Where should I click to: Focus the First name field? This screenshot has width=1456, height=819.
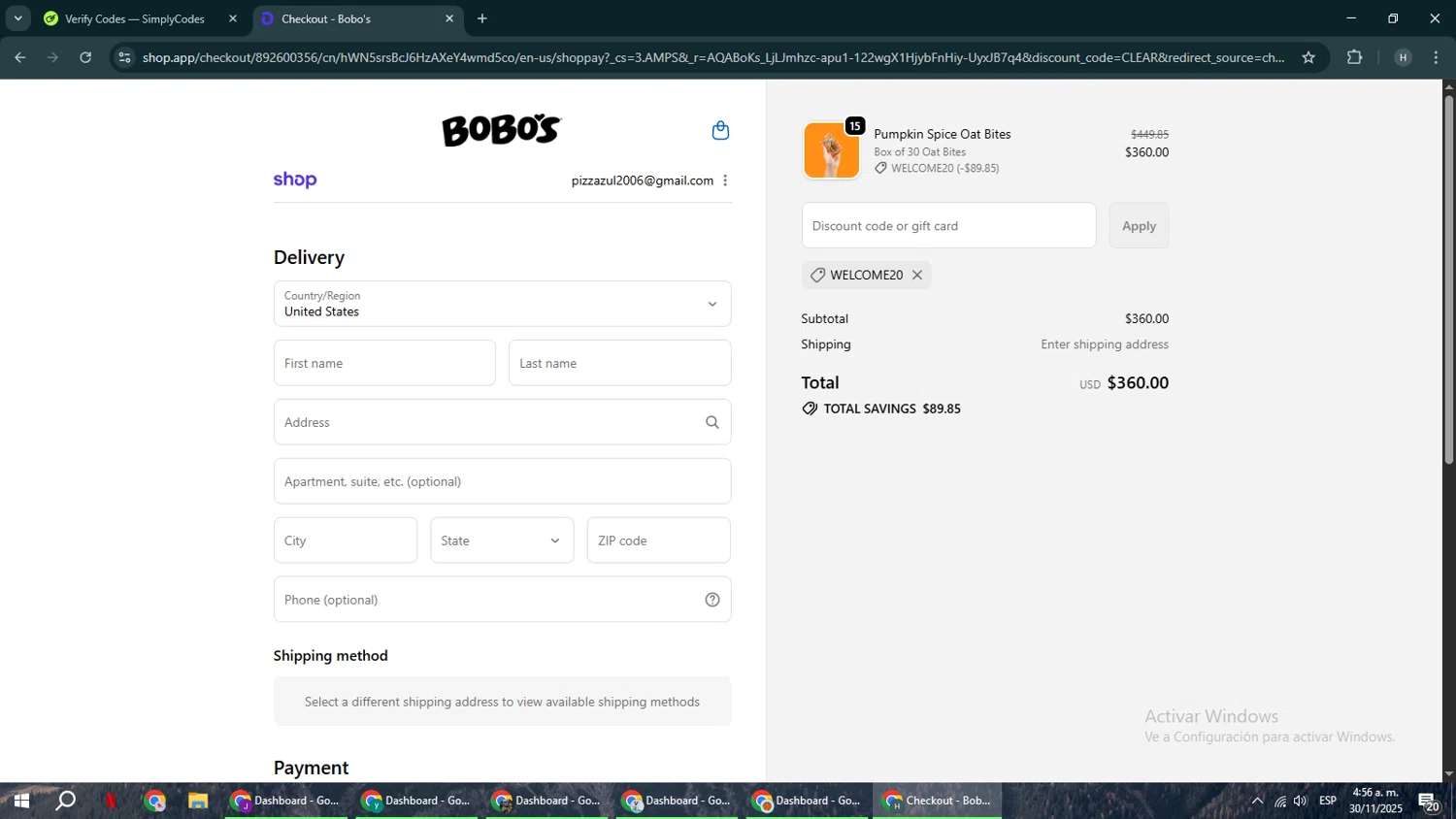click(x=384, y=363)
